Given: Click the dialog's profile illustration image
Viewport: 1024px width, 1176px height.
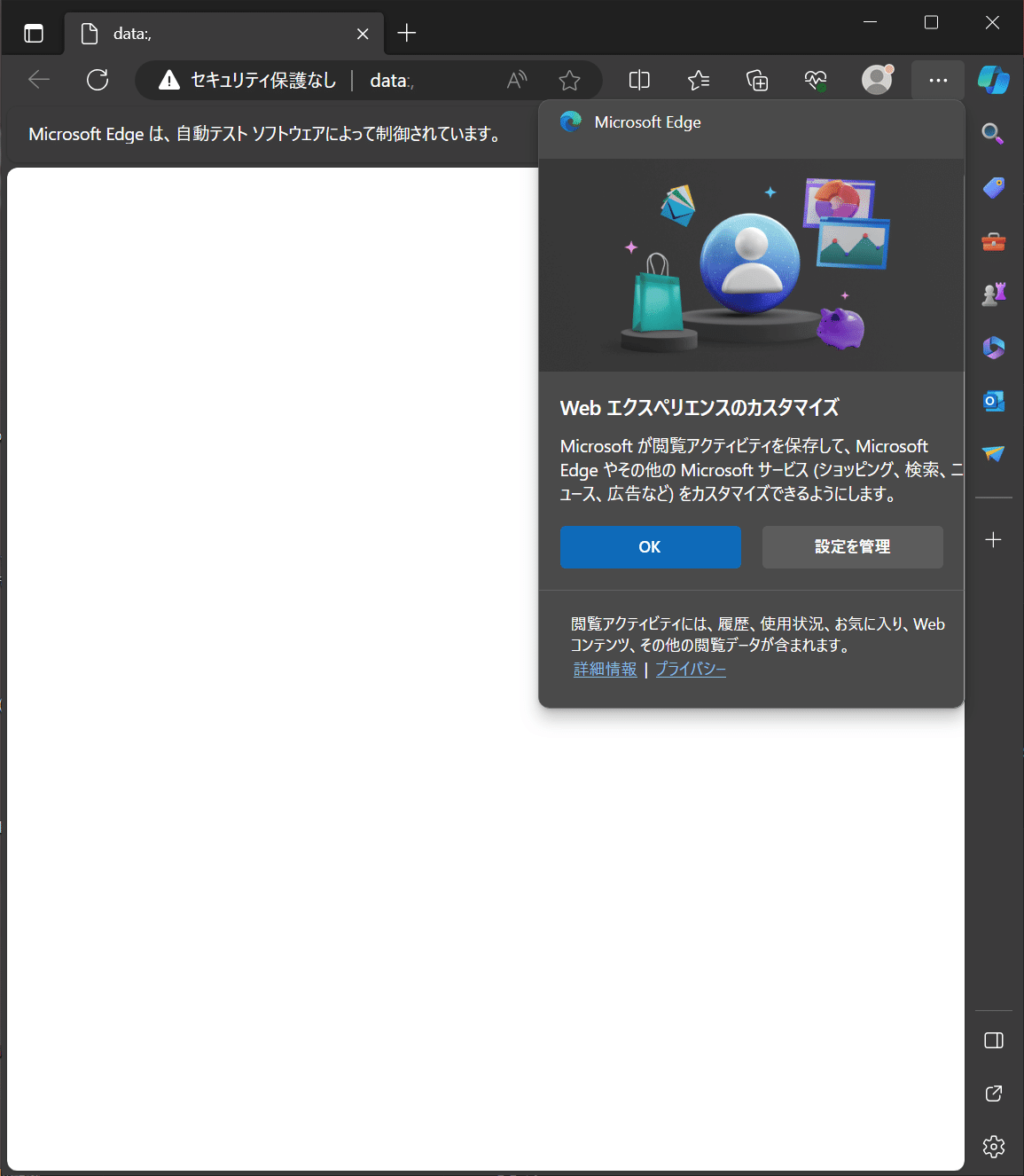Looking at the screenshot, I should 751,265.
